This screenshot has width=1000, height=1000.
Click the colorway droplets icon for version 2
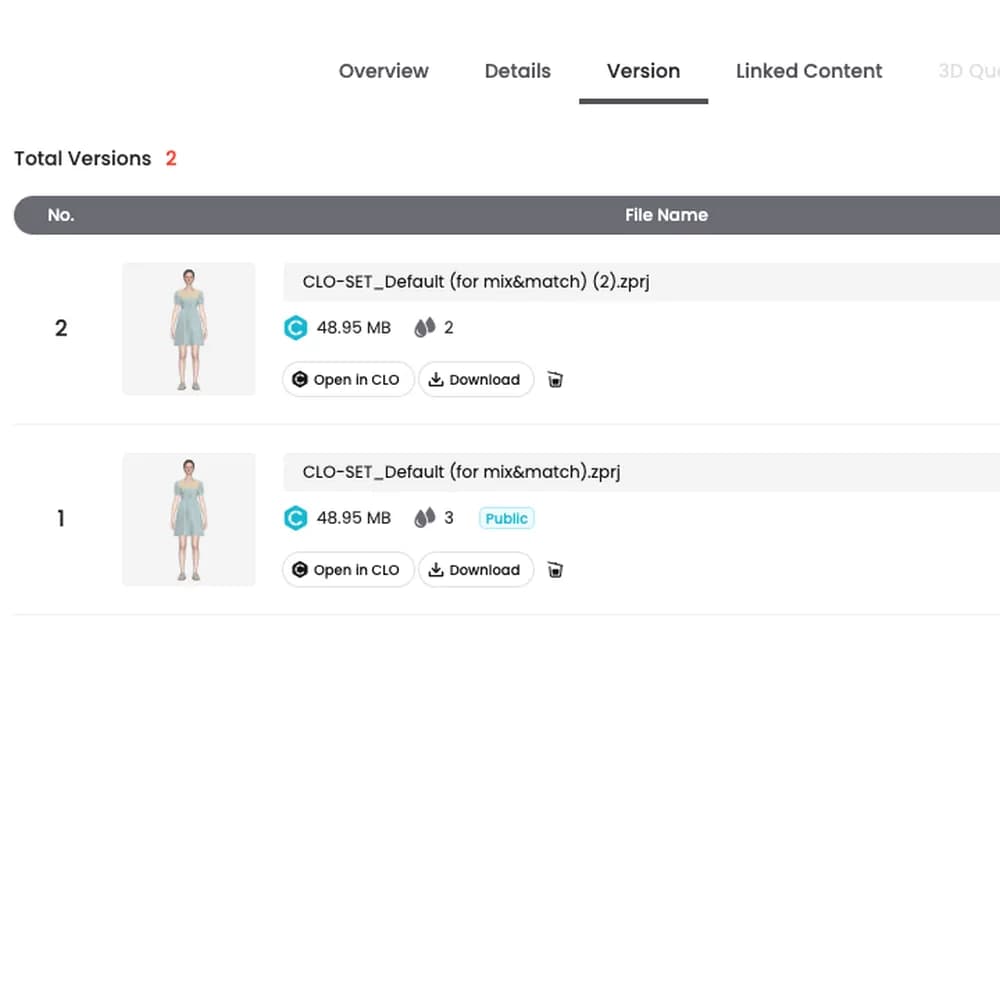(x=425, y=327)
